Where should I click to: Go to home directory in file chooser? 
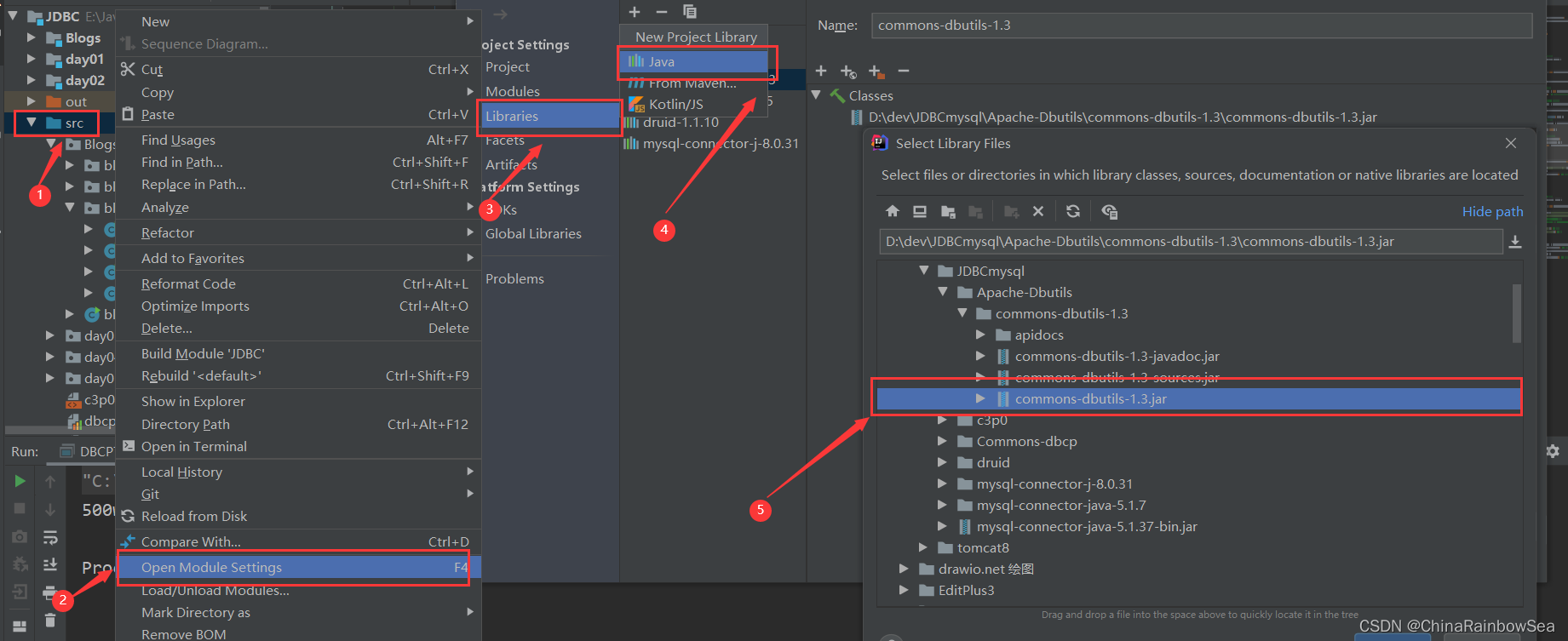(892, 211)
